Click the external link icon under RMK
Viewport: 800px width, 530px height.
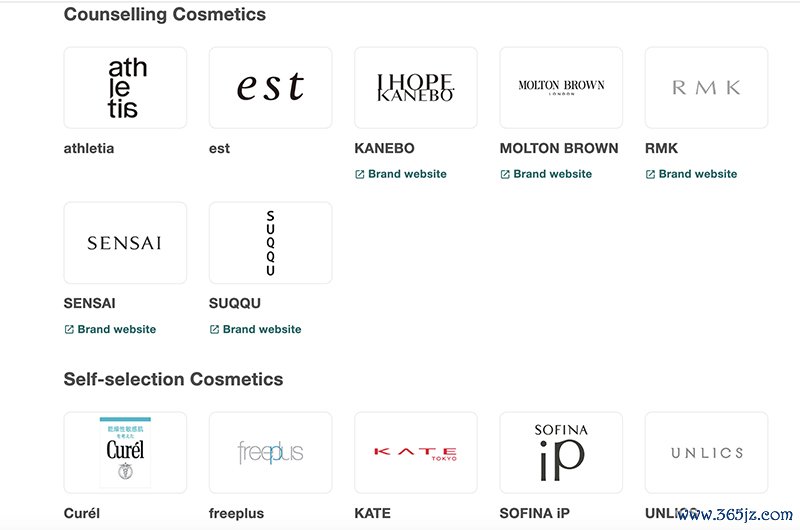pos(650,174)
